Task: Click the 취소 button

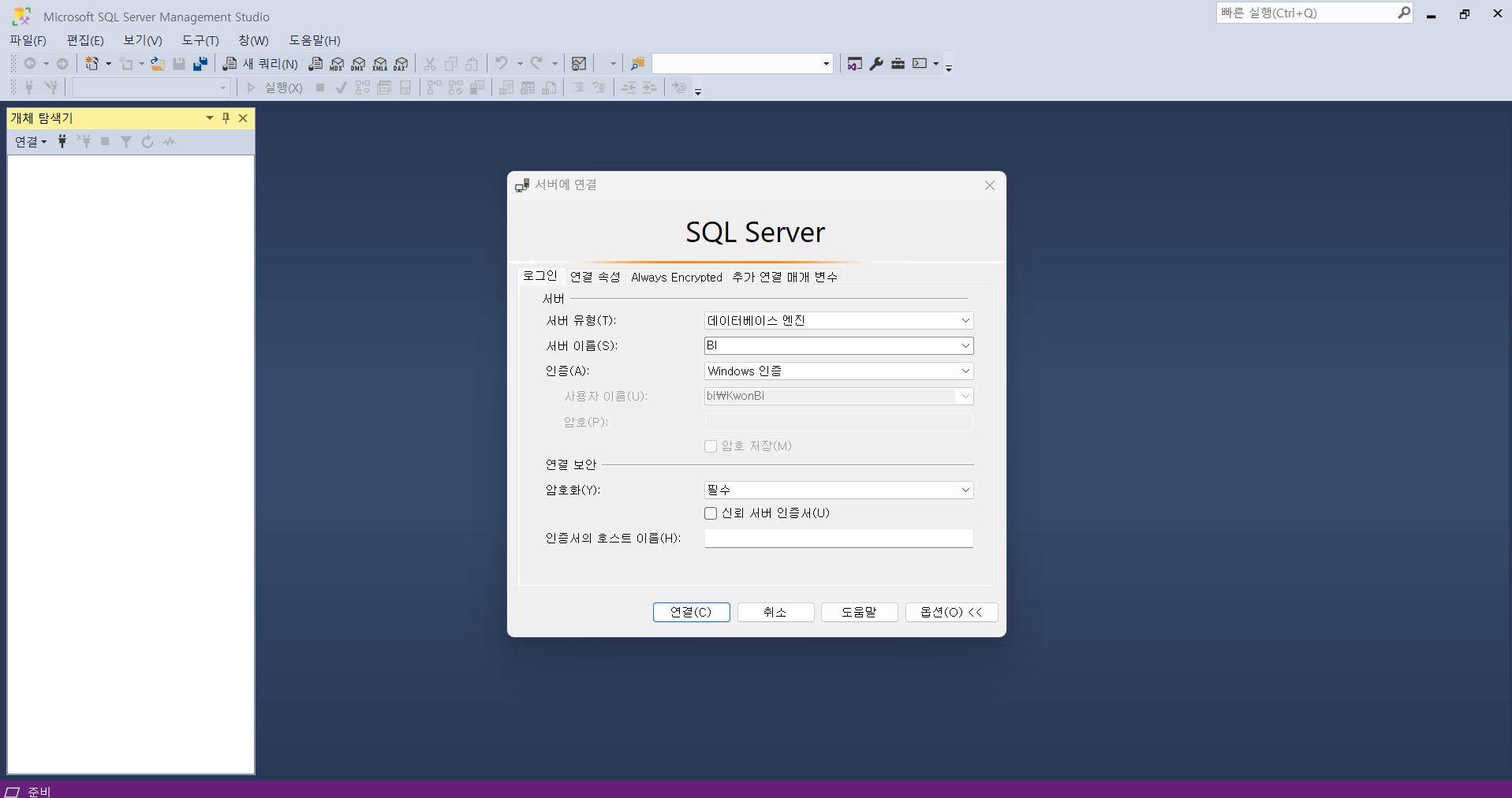Action: click(x=776, y=612)
